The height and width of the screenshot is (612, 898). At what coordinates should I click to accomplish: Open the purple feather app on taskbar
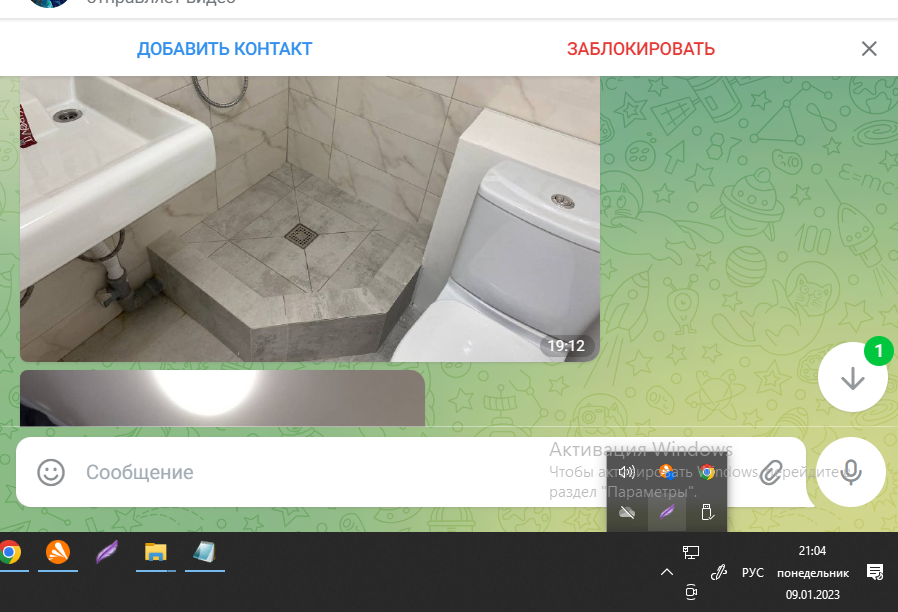(x=107, y=553)
